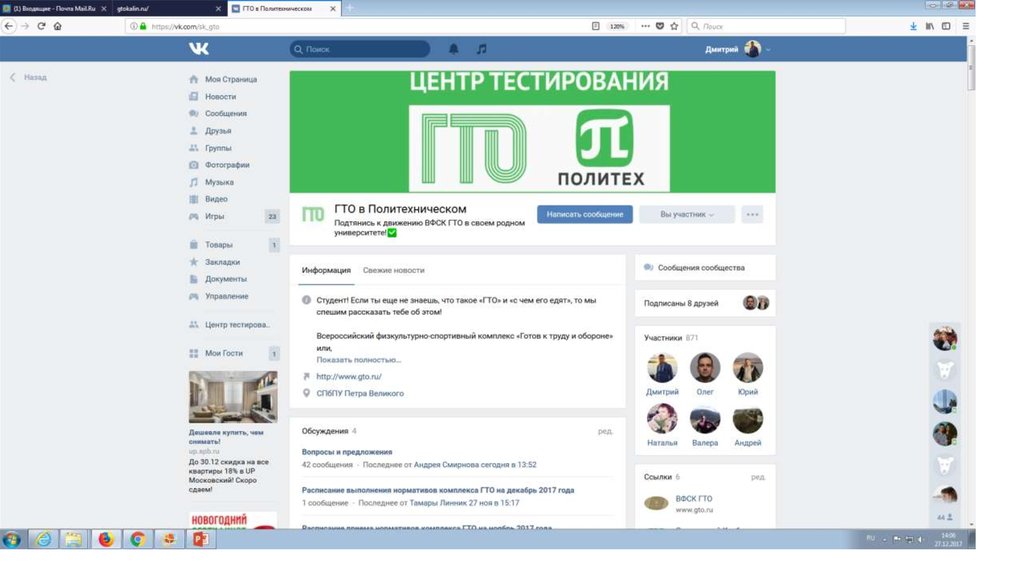Screen dimensions: 1024x574
Task: Open the December 2017 schedule discussion
Action: (x=438, y=490)
